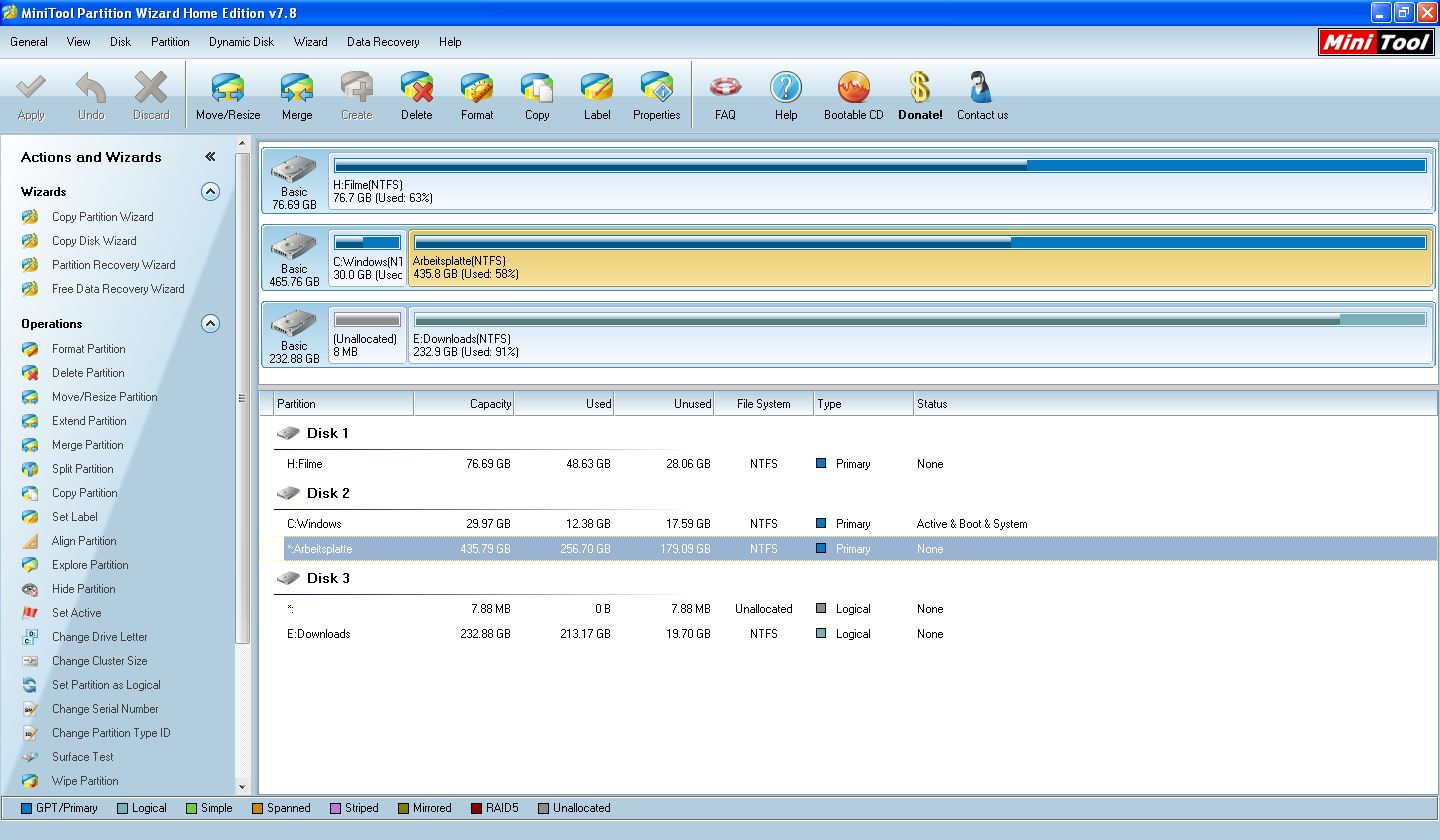Open the Dynamic Disk menu

(241, 42)
